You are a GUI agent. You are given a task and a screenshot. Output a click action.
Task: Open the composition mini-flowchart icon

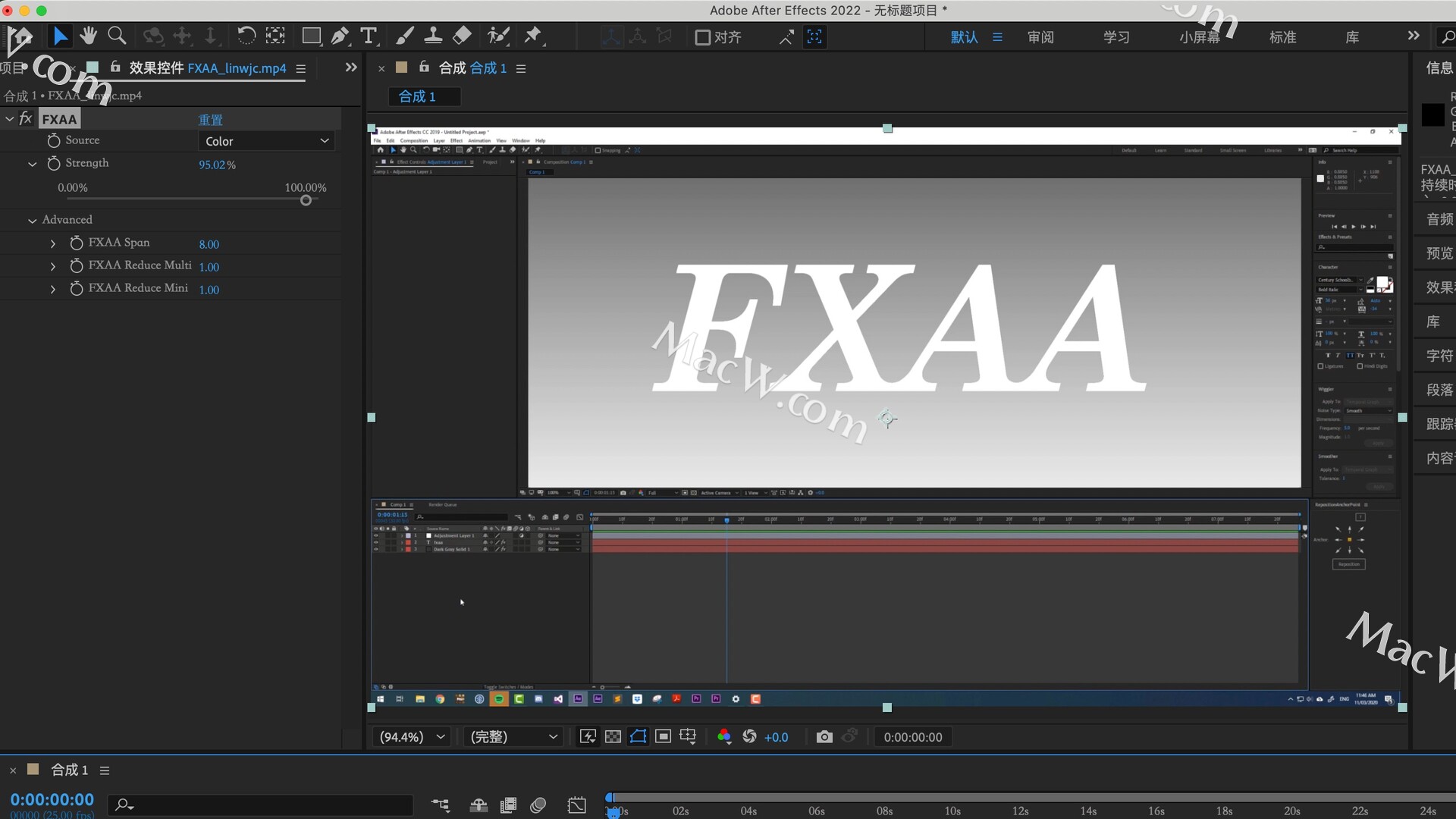(x=440, y=805)
